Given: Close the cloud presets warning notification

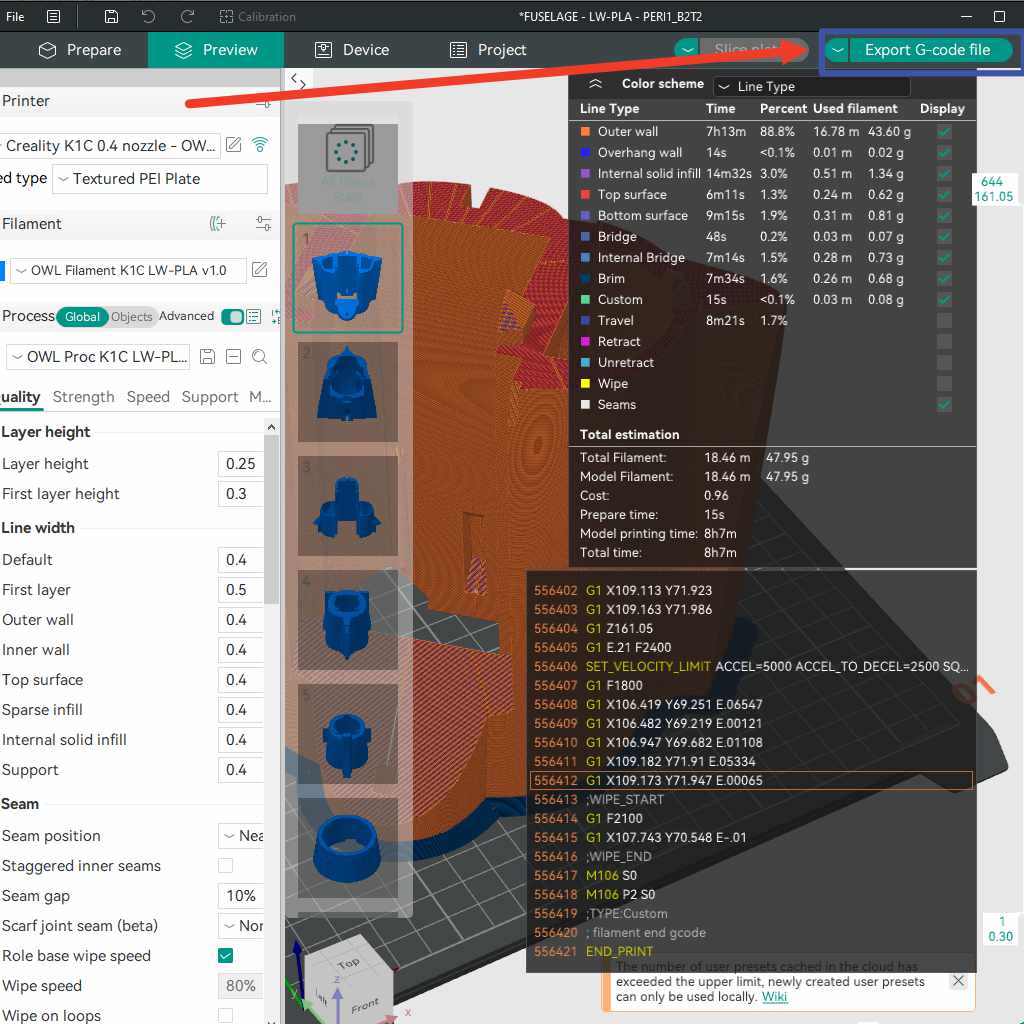Looking at the screenshot, I should [958, 981].
